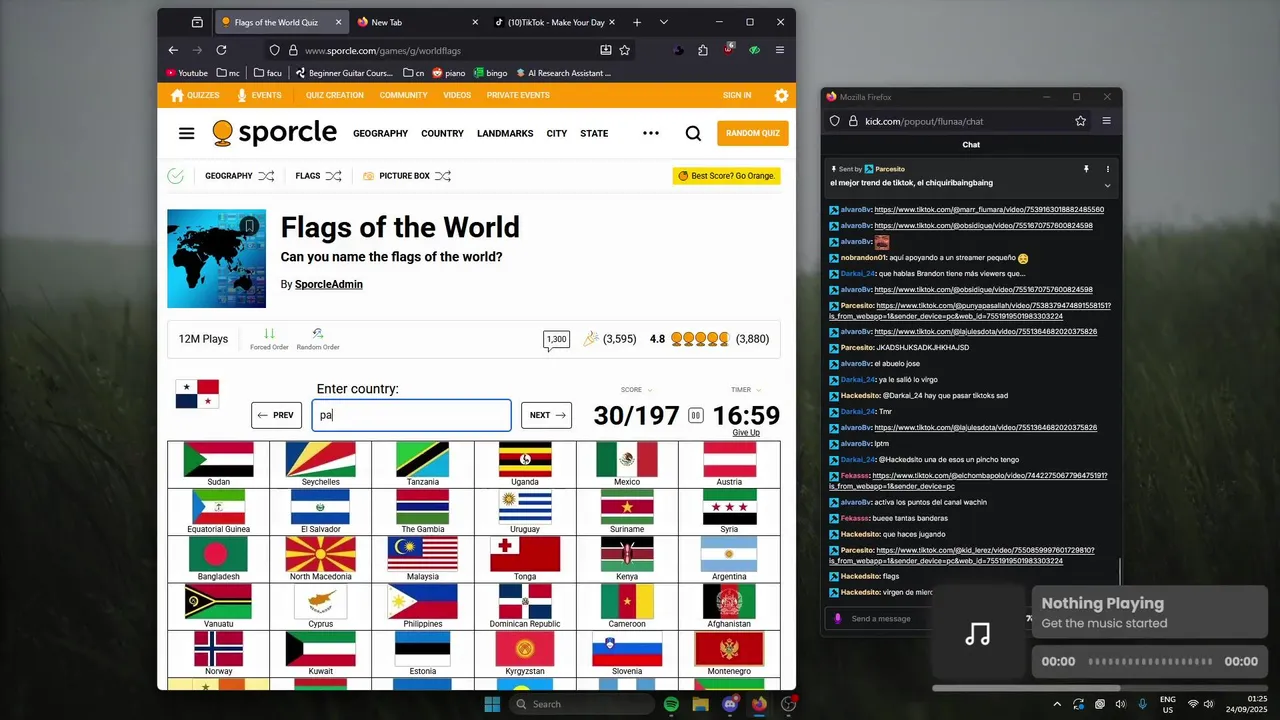
Task: Click the music note in the media widget
Action: [978, 633]
